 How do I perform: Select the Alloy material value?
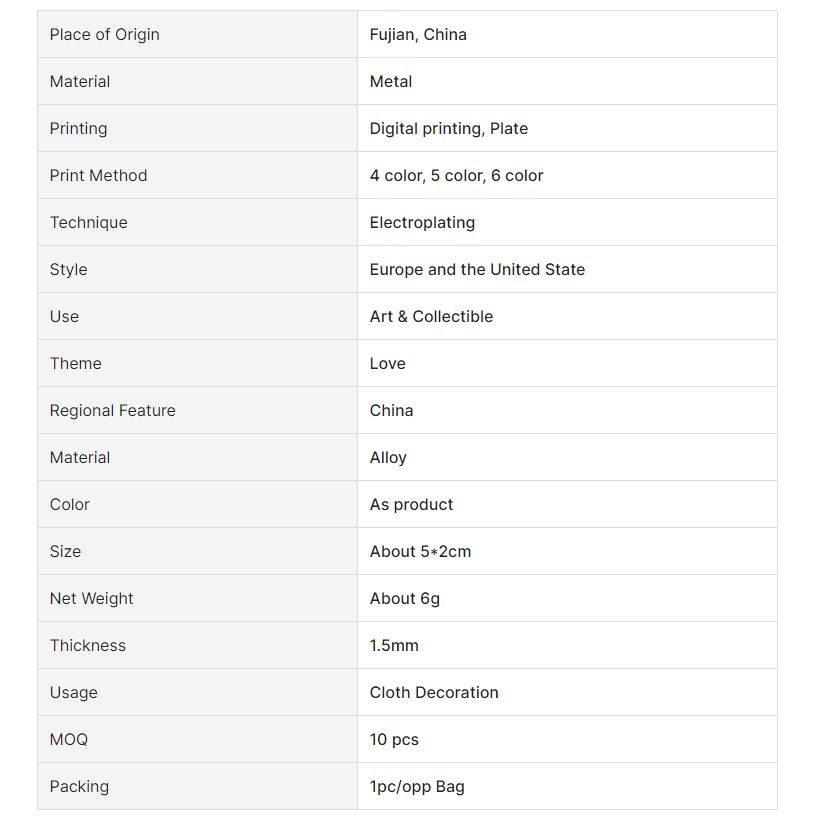point(388,457)
